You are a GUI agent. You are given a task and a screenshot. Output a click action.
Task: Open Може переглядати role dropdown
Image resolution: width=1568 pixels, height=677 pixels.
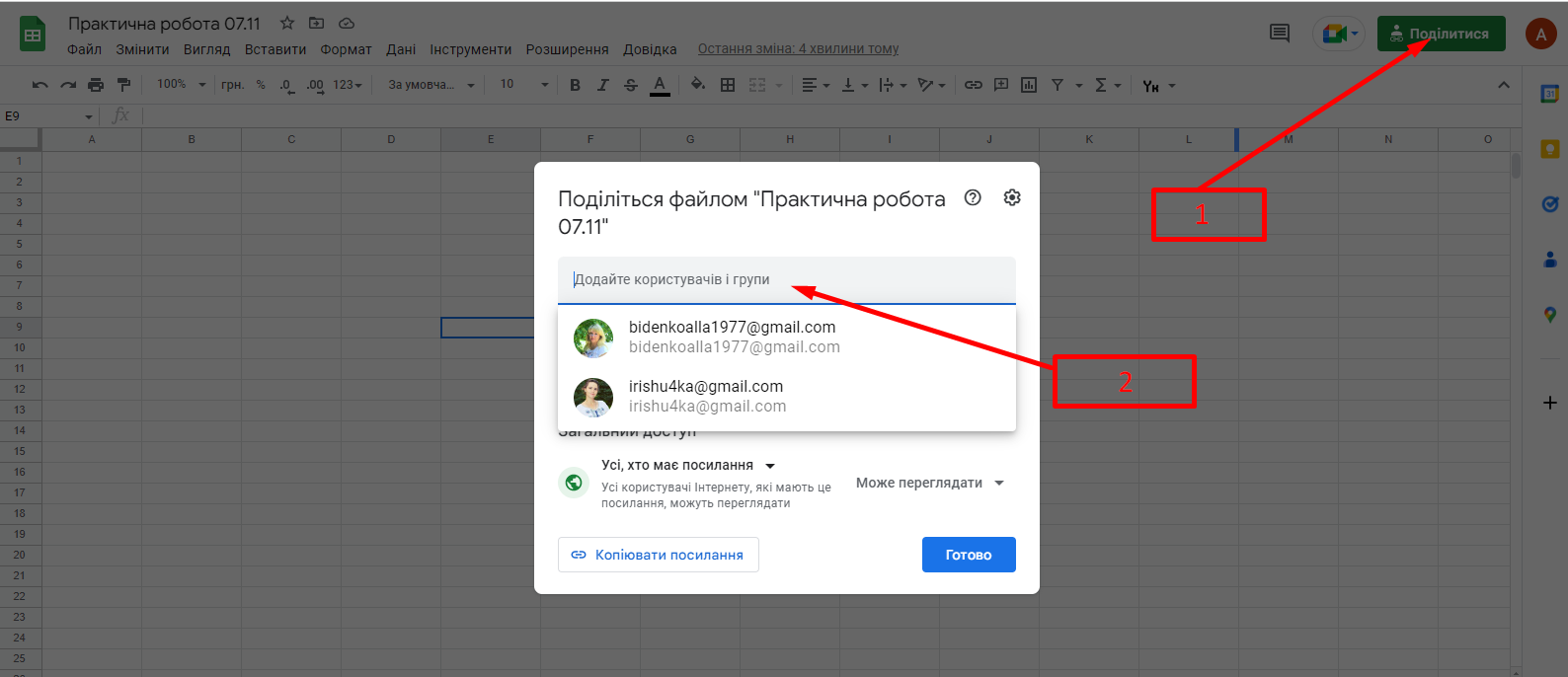(930, 483)
